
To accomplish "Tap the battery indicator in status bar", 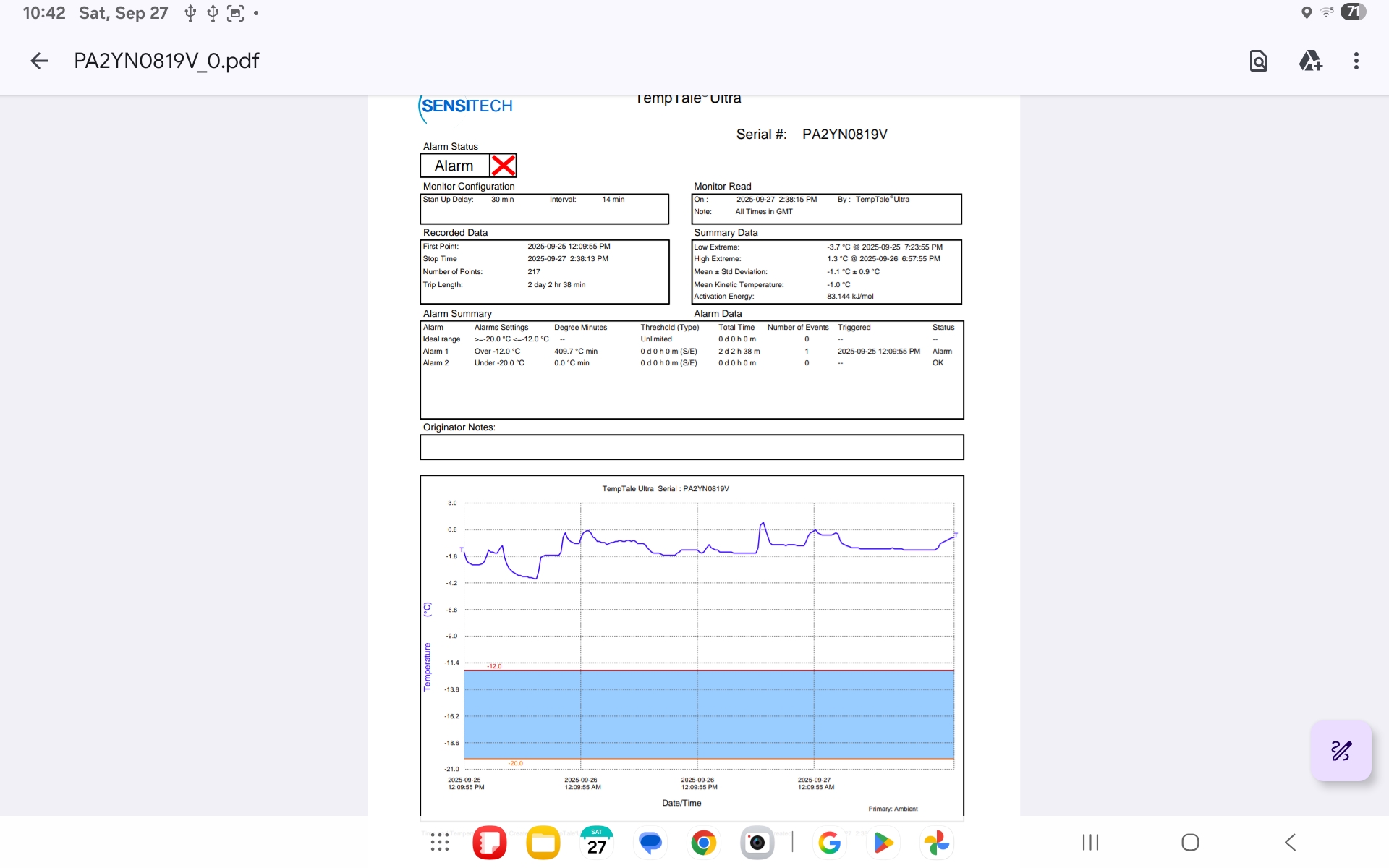I will pos(1353,12).
